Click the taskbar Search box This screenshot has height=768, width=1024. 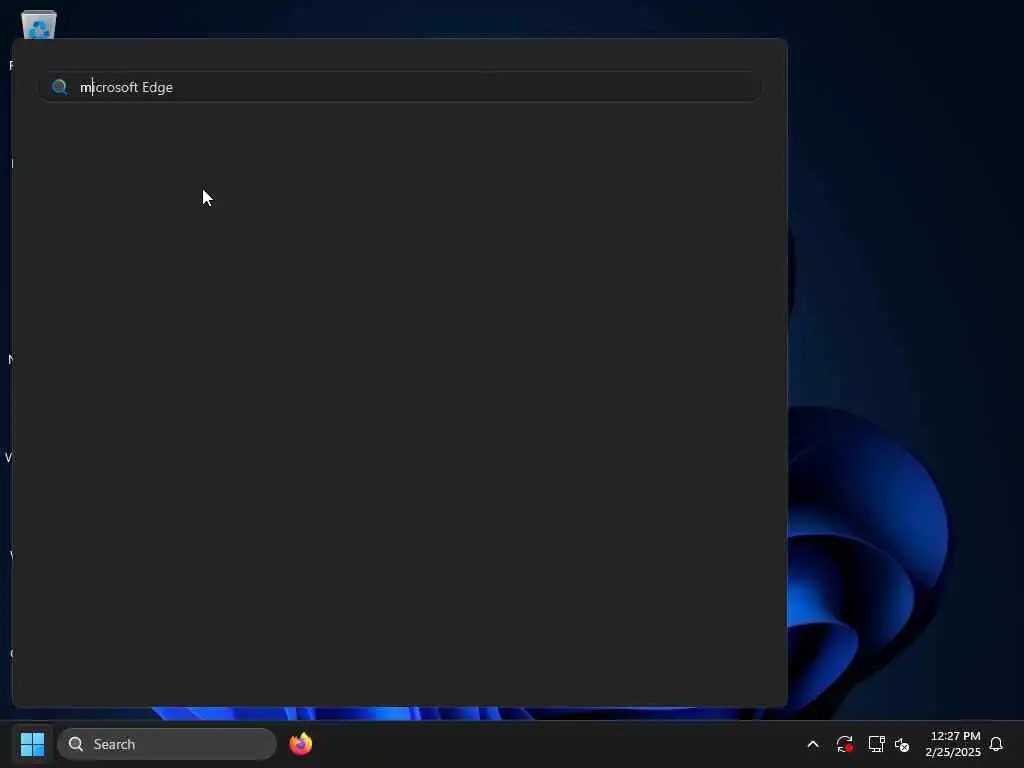point(167,744)
